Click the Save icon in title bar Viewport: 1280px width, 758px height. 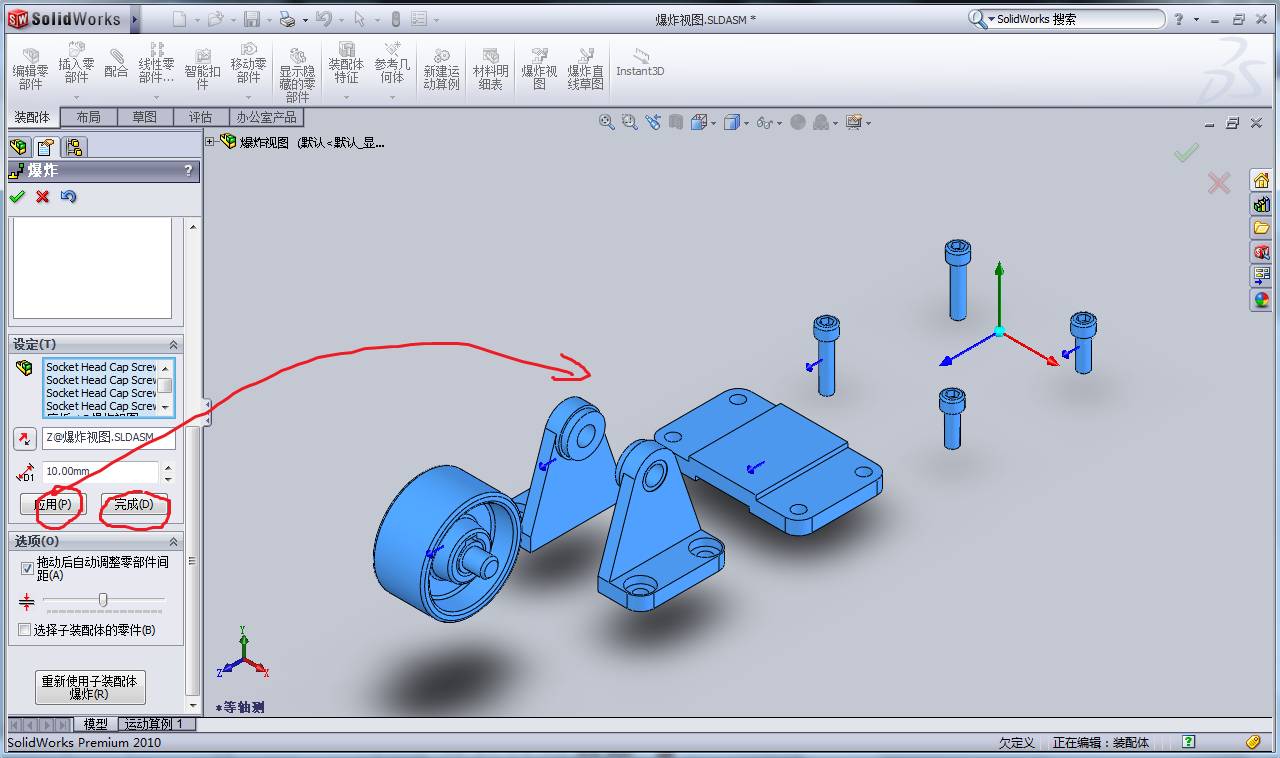(x=252, y=19)
